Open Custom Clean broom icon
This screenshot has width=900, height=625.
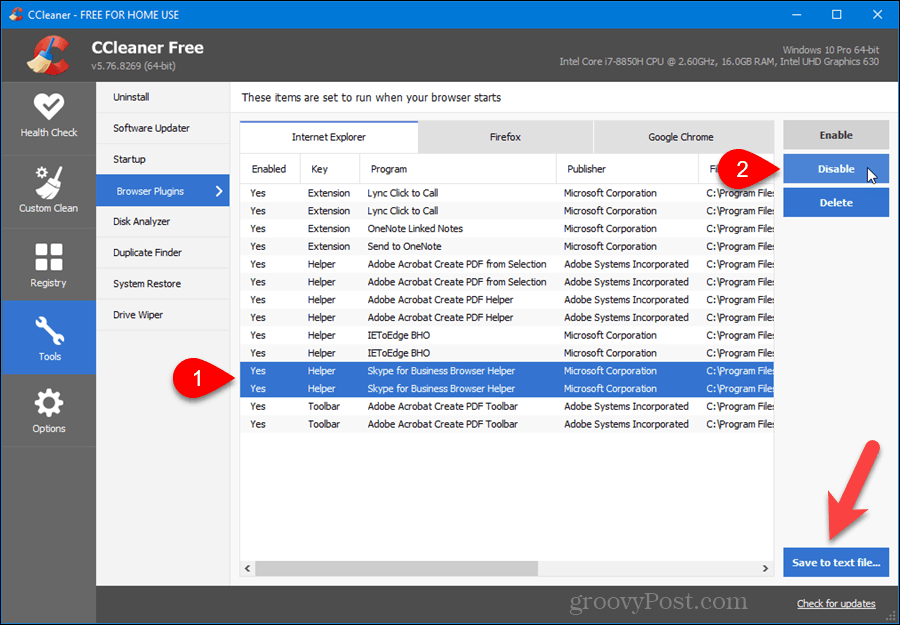(x=48, y=183)
